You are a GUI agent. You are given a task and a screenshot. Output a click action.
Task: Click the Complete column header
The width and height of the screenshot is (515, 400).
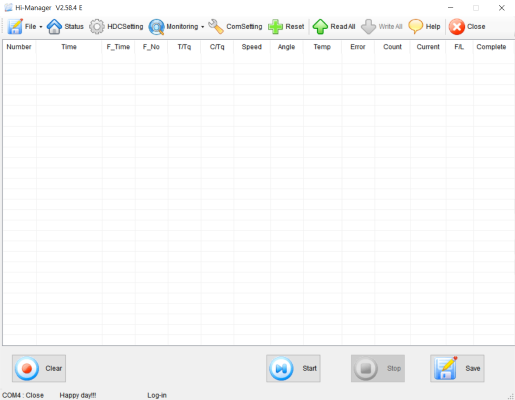[x=491, y=47]
